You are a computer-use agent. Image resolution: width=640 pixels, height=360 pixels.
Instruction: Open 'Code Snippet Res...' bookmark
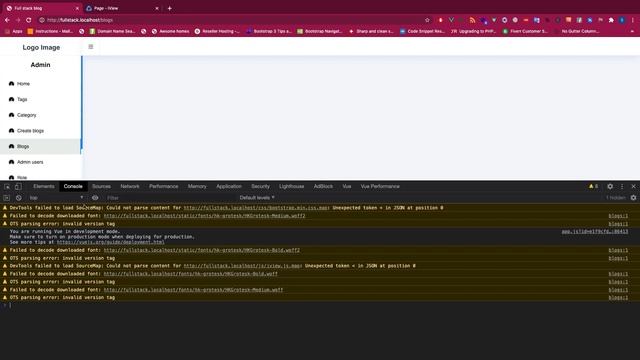pyautogui.click(x=422, y=31)
